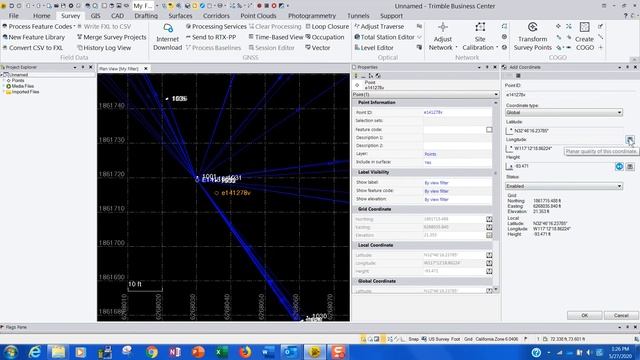Click Convert CSV to FXL
The width and height of the screenshot is (640, 360).
(x=33, y=48)
